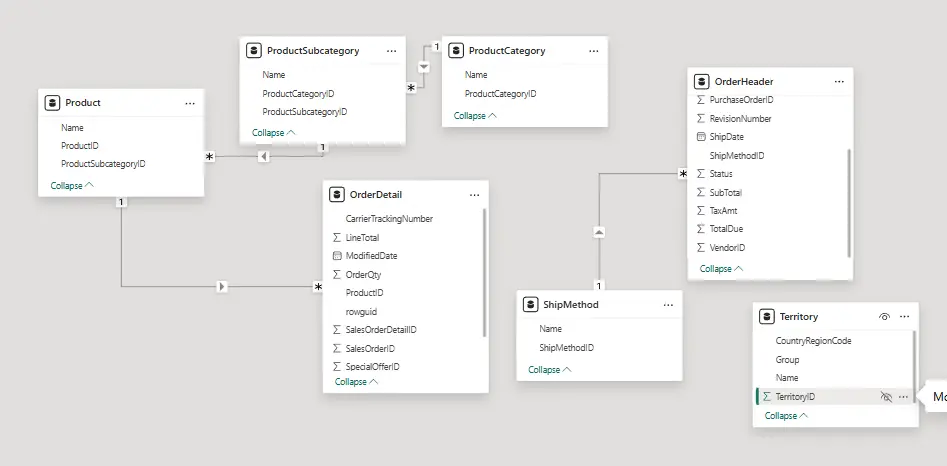Open the Product table more options menu

click(x=190, y=102)
